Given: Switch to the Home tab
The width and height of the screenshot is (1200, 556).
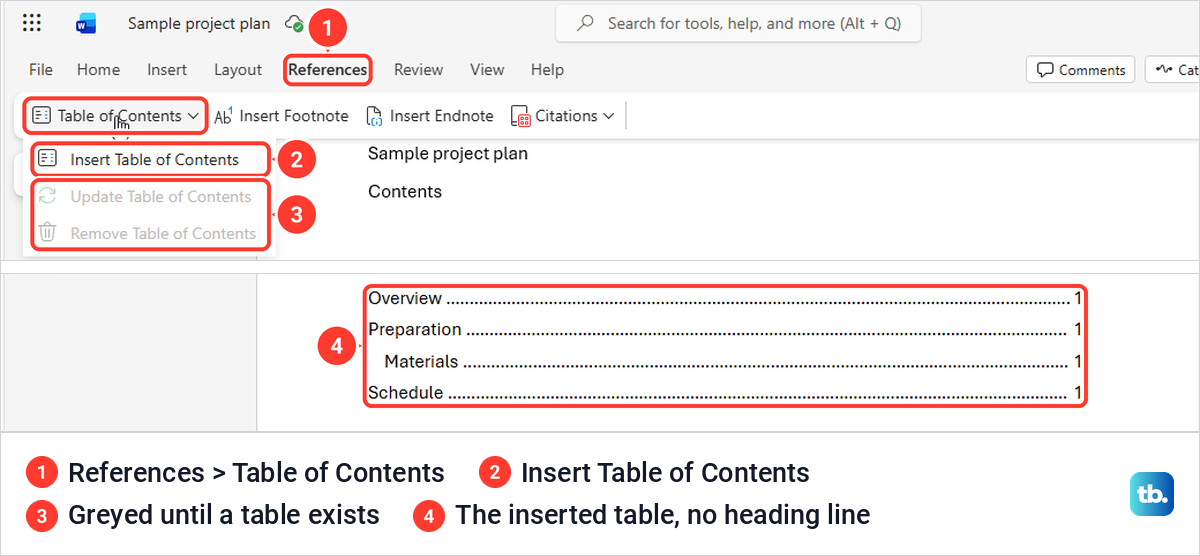Looking at the screenshot, I should point(98,70).
